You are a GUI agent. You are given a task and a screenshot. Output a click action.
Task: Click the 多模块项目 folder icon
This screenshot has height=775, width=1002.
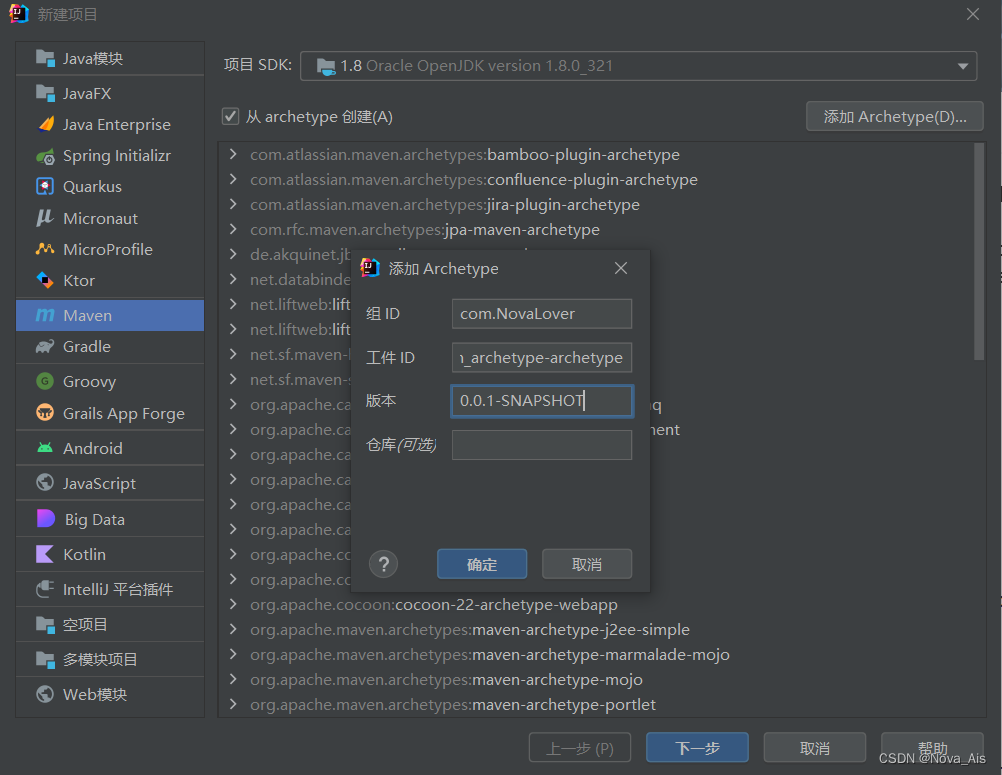click(x=45, y=659)
